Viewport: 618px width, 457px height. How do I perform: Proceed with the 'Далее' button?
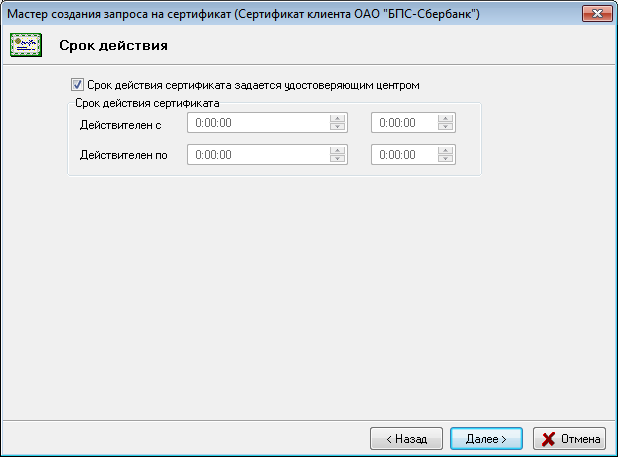(486, 438)
